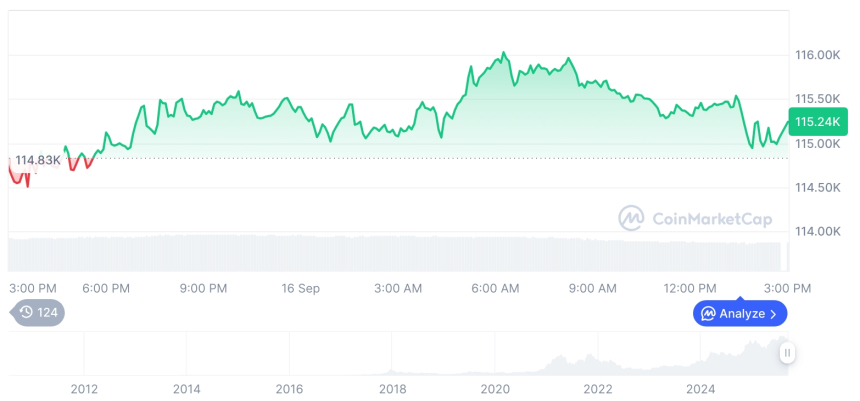Click the 12:00 PM time axis label

coord(690,288)
